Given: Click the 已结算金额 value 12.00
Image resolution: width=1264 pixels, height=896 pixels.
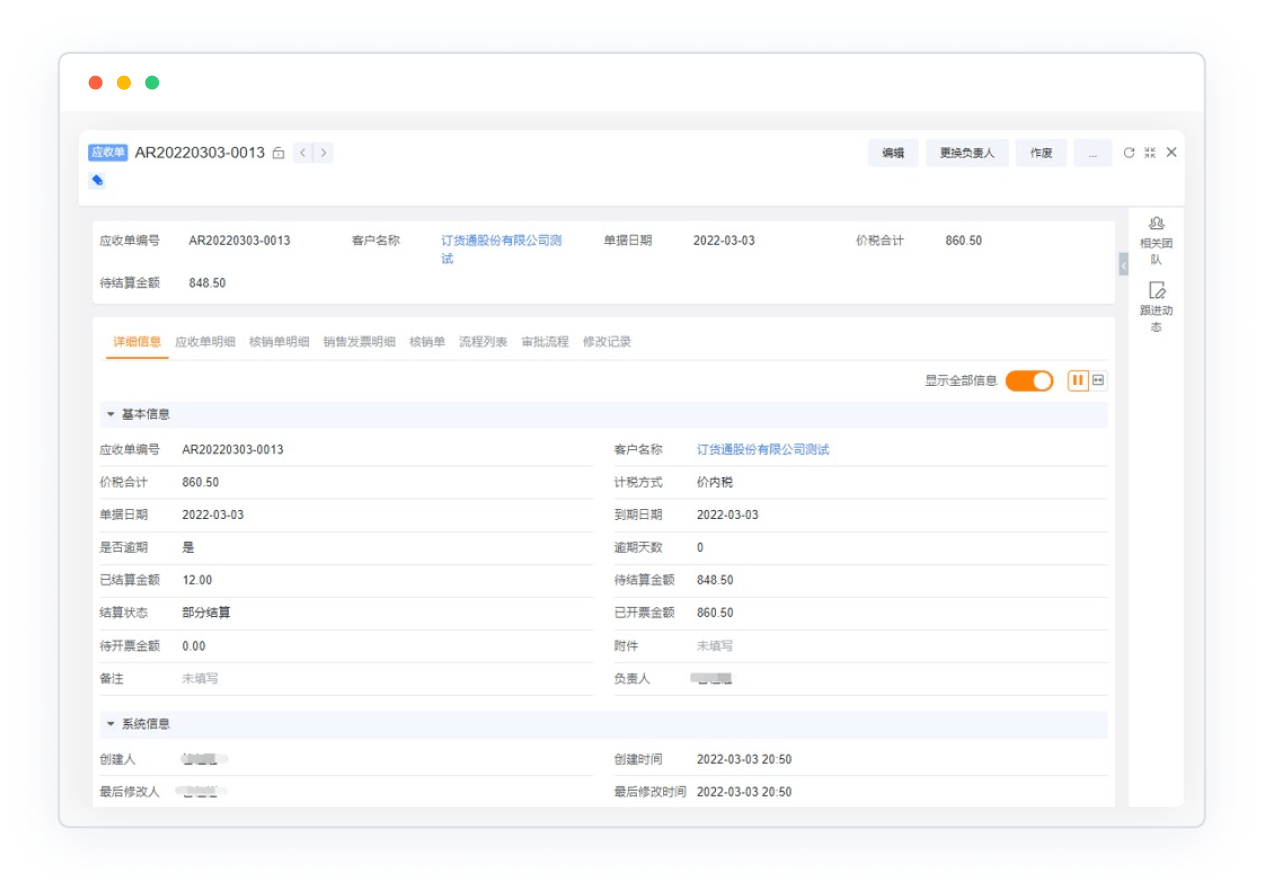Looking at the screenshot, I should tap(197, 580).
